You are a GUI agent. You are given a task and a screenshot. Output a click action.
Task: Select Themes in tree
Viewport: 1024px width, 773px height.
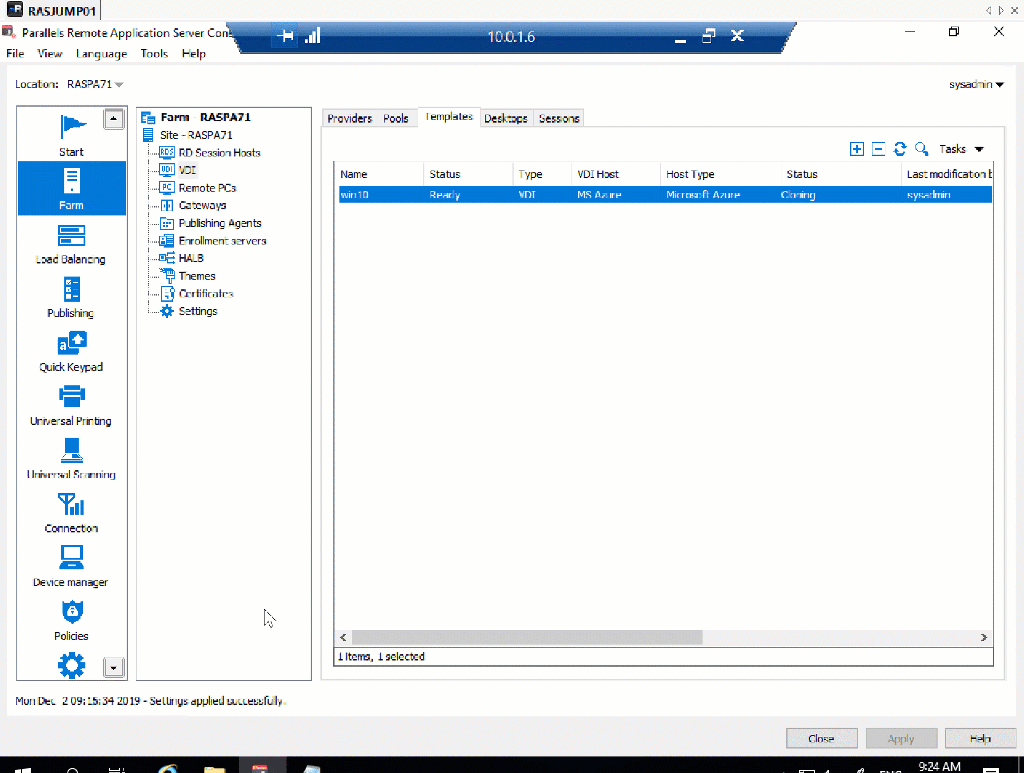[x=197, y=276]
